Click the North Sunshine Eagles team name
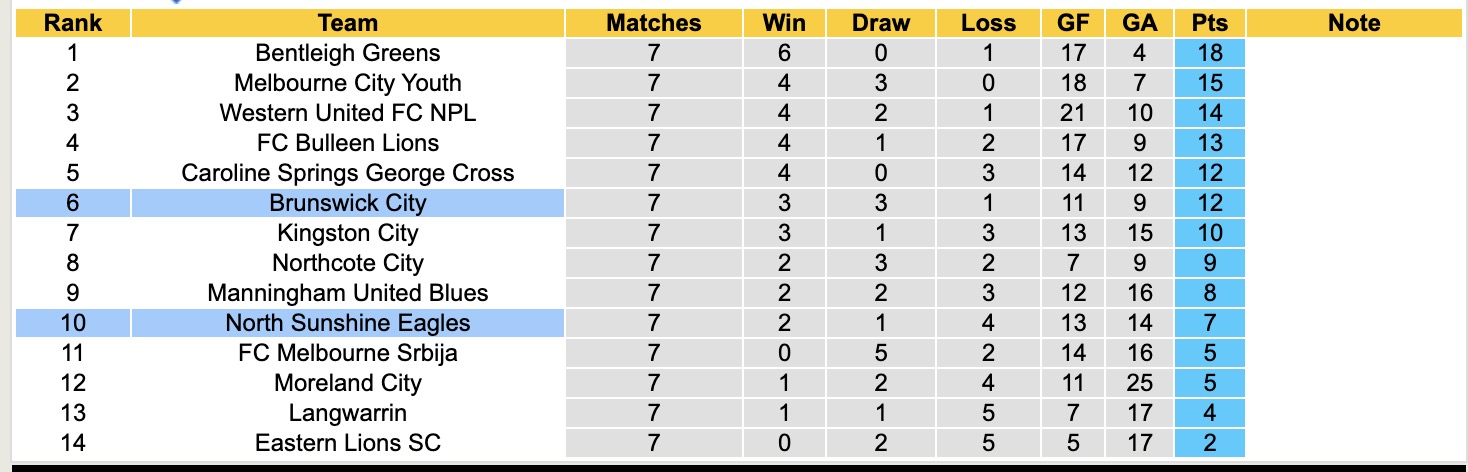The image size is (1468, 472). coord(347,323)
